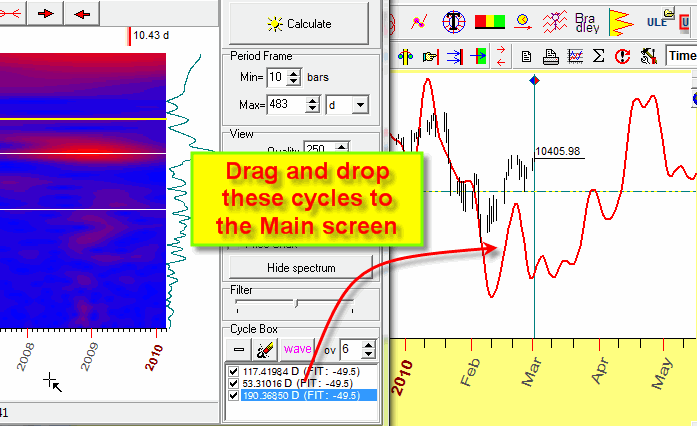This screenshot has height=426, width=697.
Task: Select the 53.31016 D cycle row text
Action: point(297,383)
